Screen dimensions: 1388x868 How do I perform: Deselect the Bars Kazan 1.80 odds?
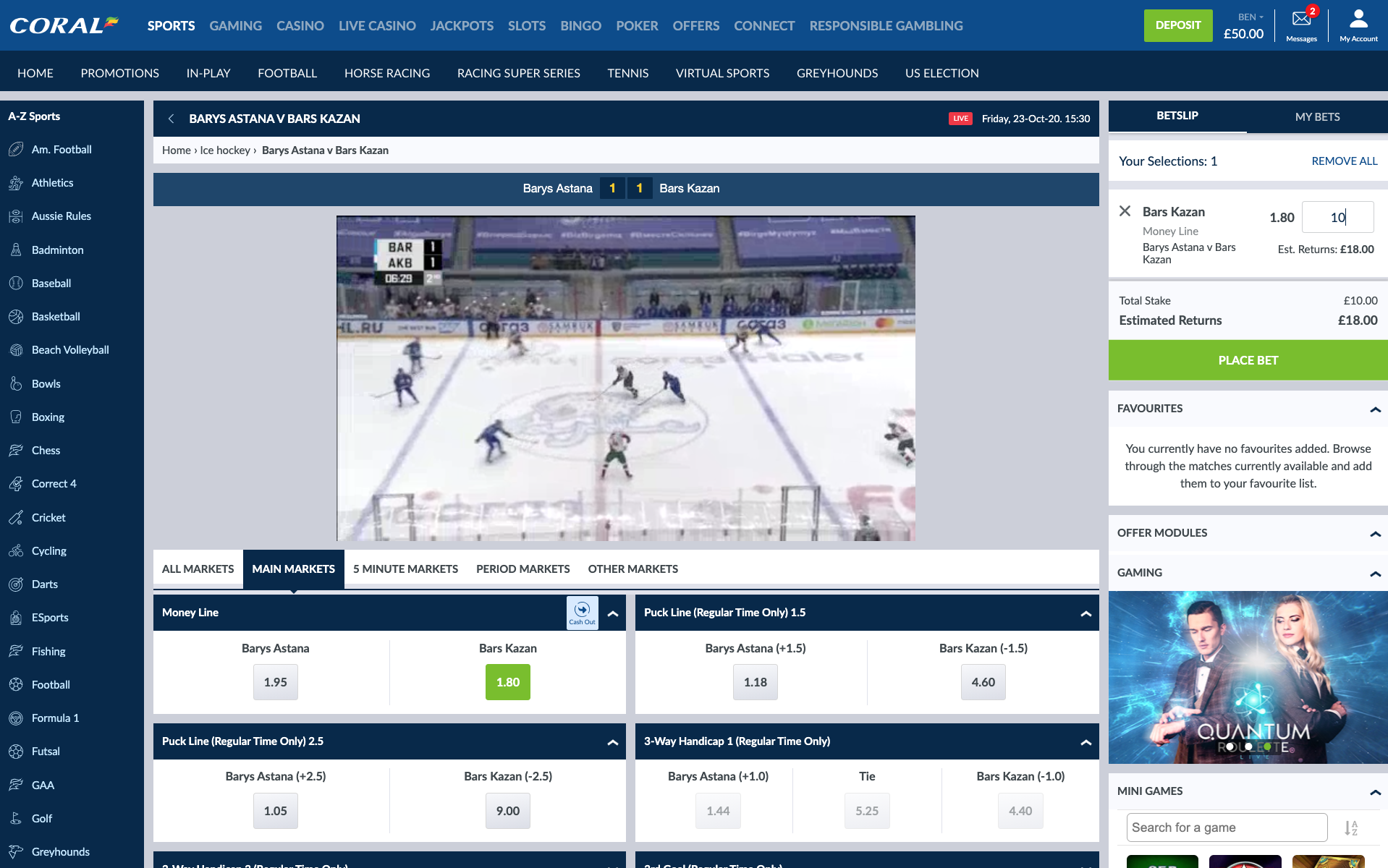coord(507,682)
